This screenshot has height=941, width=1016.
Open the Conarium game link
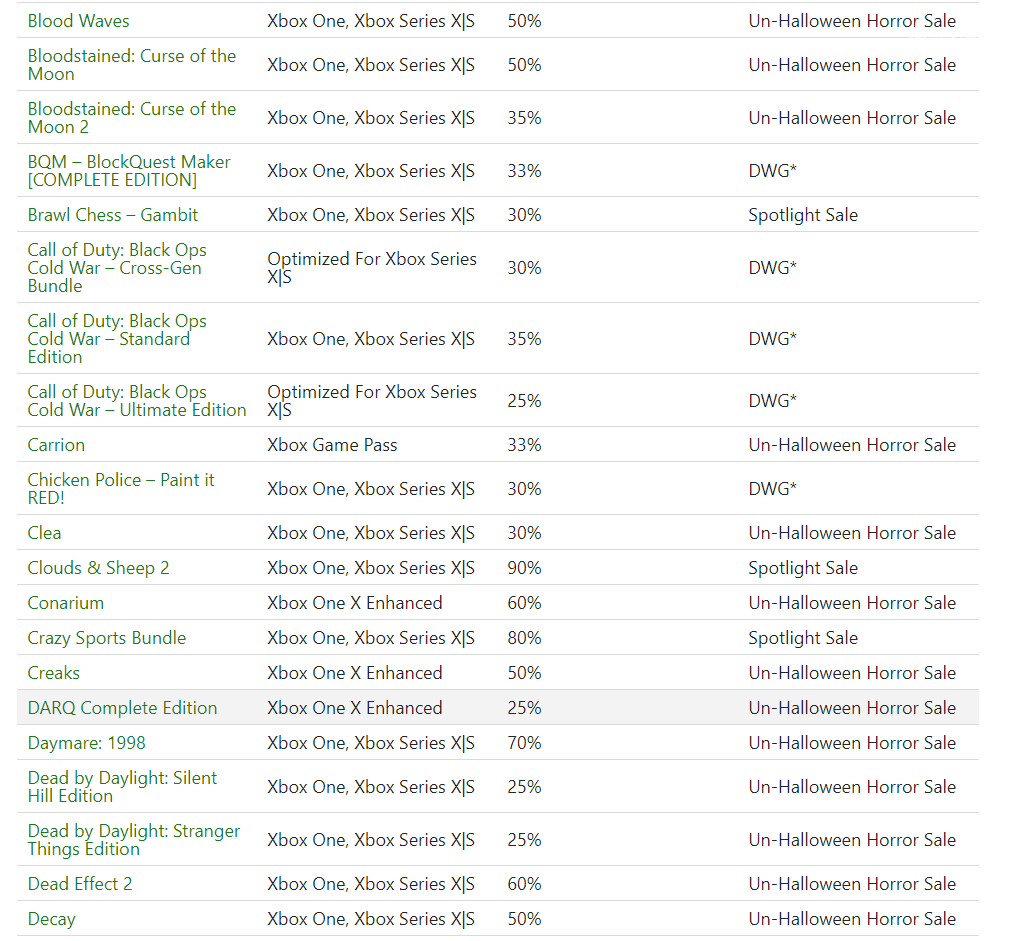(x=65, y=603)
